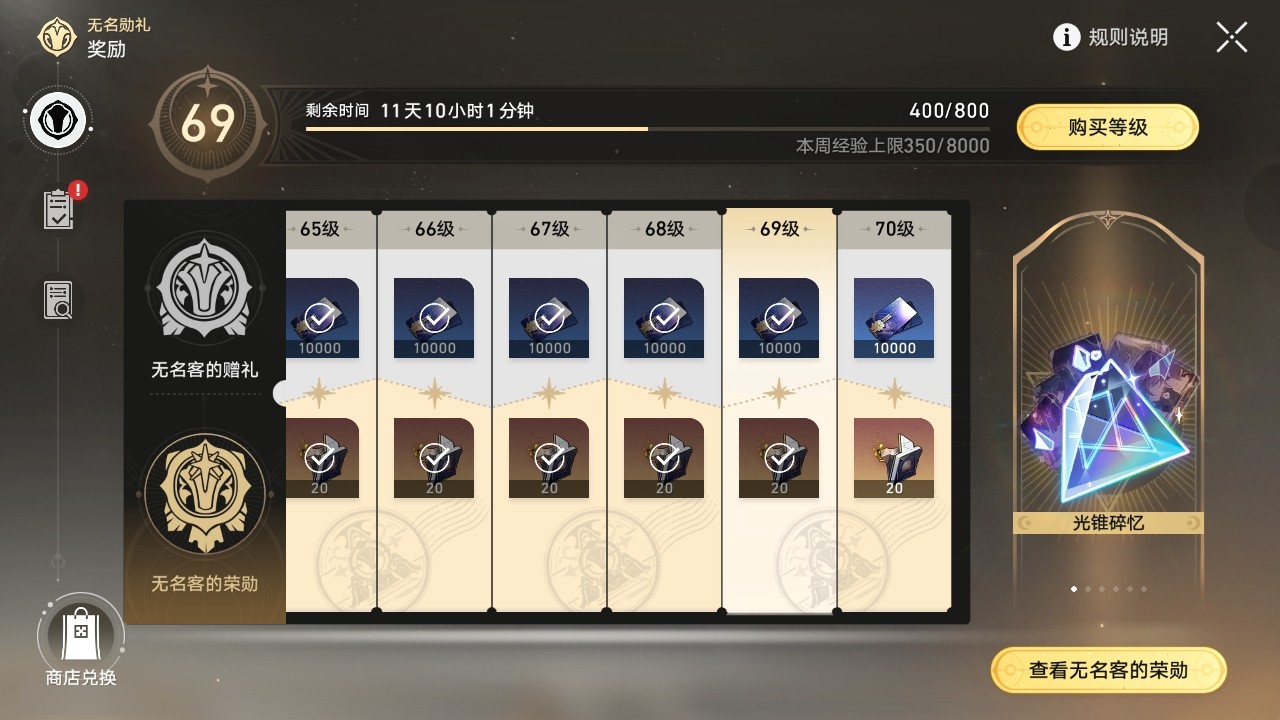Click the gold 无名客的荣勋 emblem
Image resolution: width=1280 pixels, height=720 pixels.
(x=204, y=493)
